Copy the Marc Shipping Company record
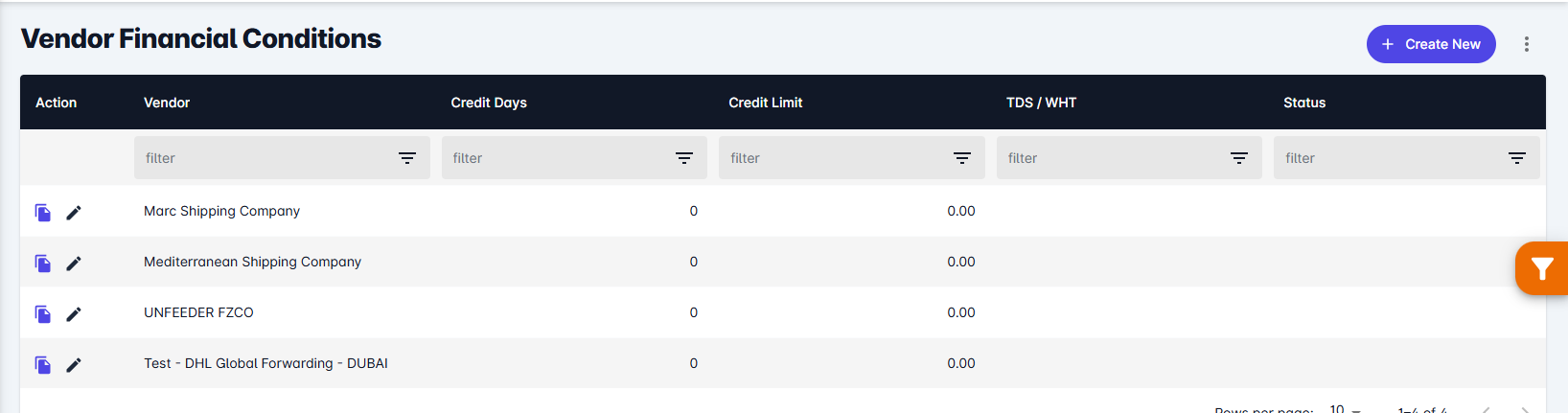1568x413 pixels. click(x=43, y=213)
